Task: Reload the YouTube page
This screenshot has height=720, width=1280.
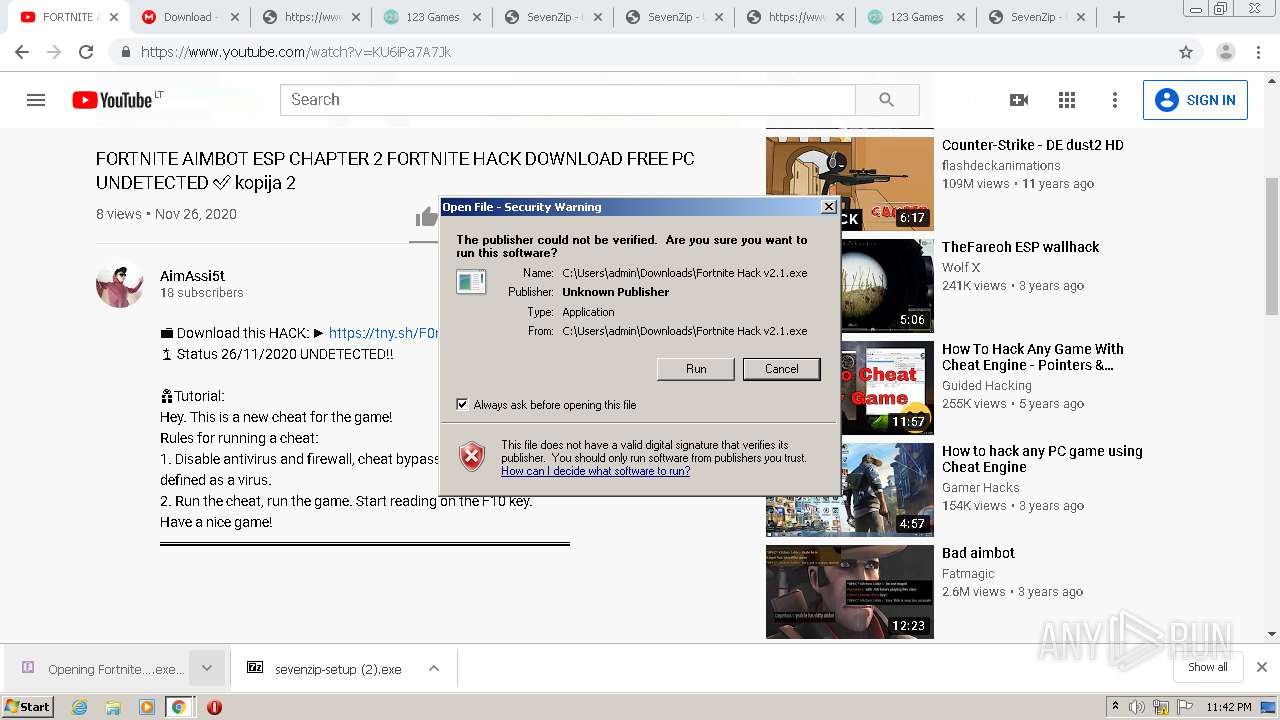Action: point(86,52)
